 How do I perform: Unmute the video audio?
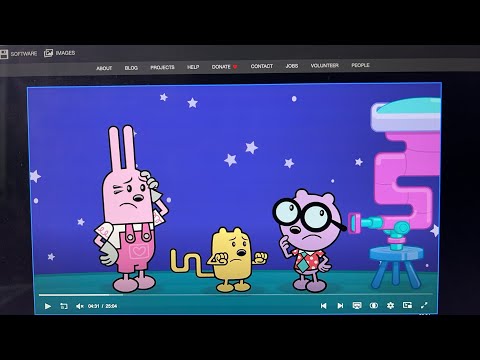click(x=79, y=306)
